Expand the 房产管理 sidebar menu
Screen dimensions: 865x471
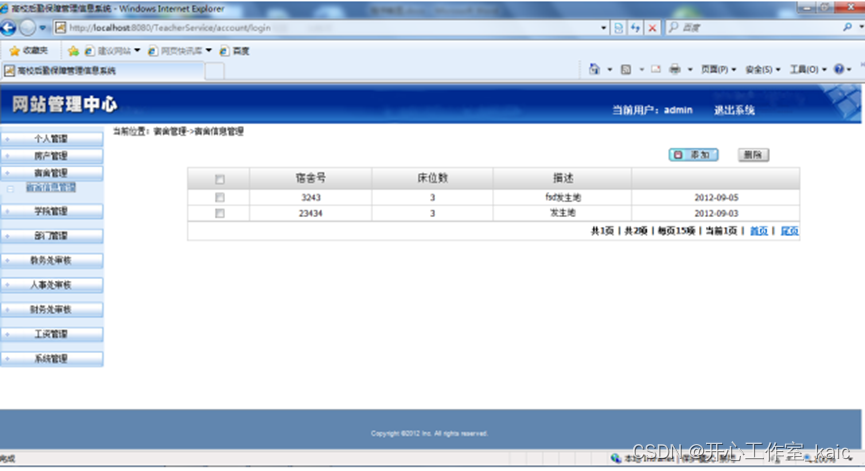pos(51,156)
